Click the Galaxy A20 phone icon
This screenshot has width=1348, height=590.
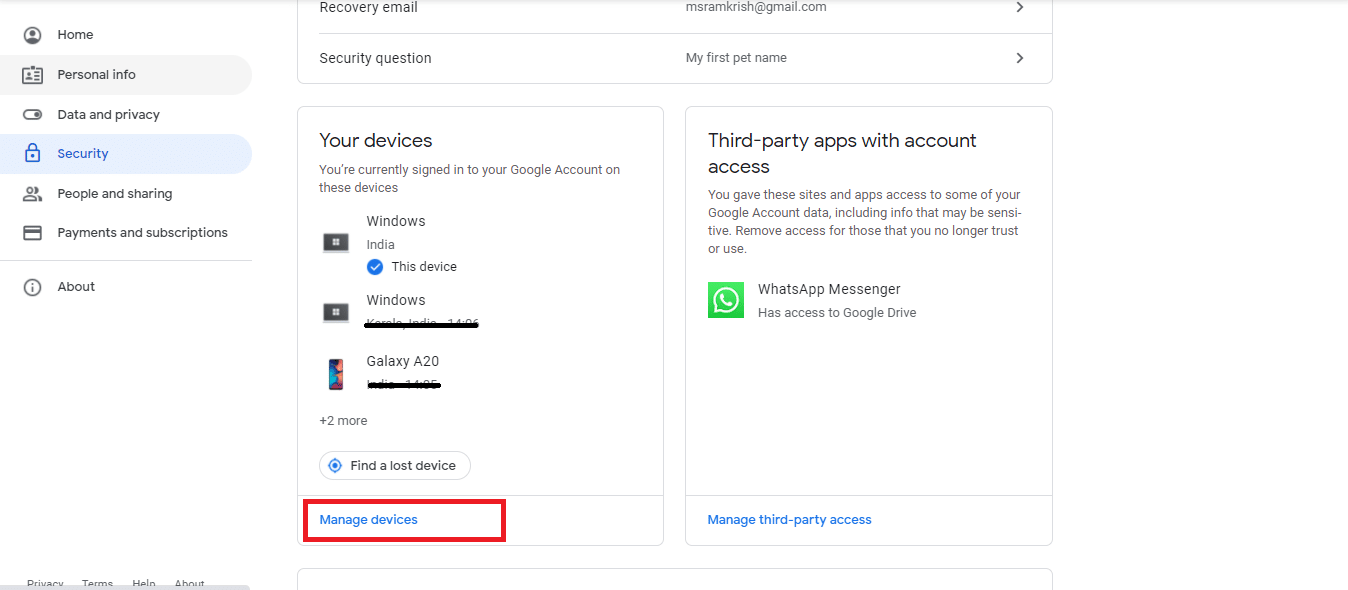click(x=336, y=374)
